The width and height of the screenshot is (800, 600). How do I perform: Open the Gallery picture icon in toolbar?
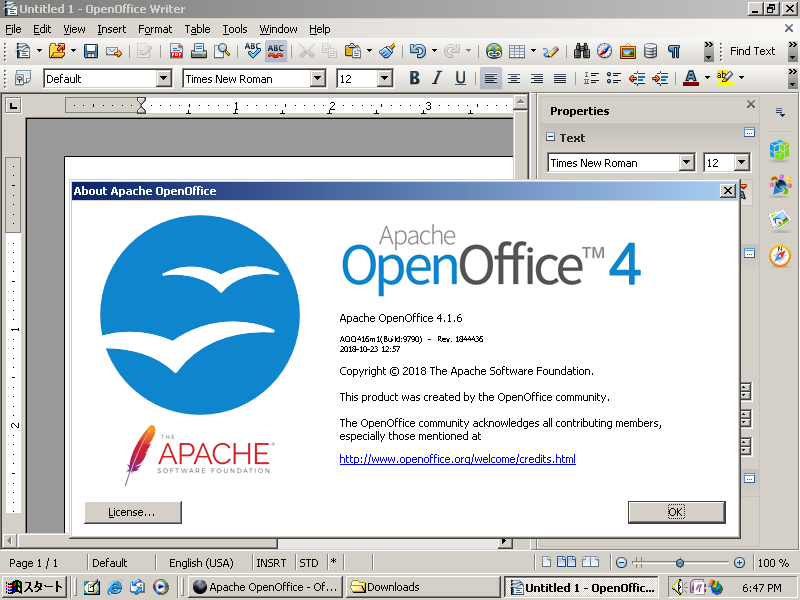pos(628,51)
